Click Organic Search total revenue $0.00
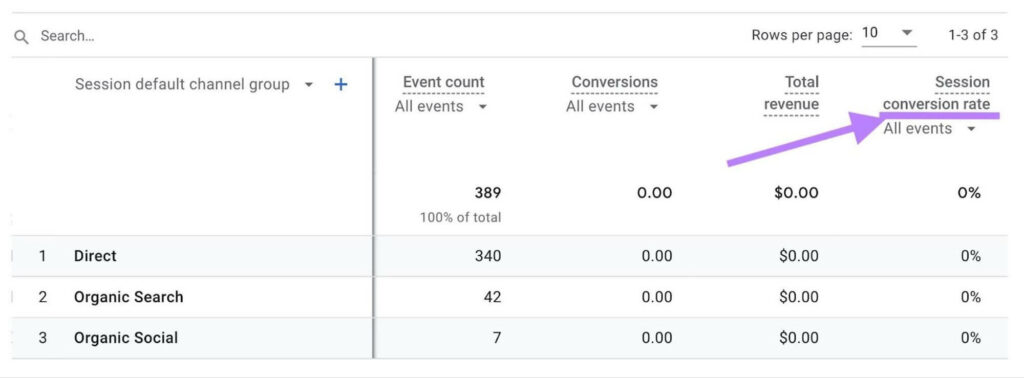Viewport: 1024px width, 378px height. point(799,297)
